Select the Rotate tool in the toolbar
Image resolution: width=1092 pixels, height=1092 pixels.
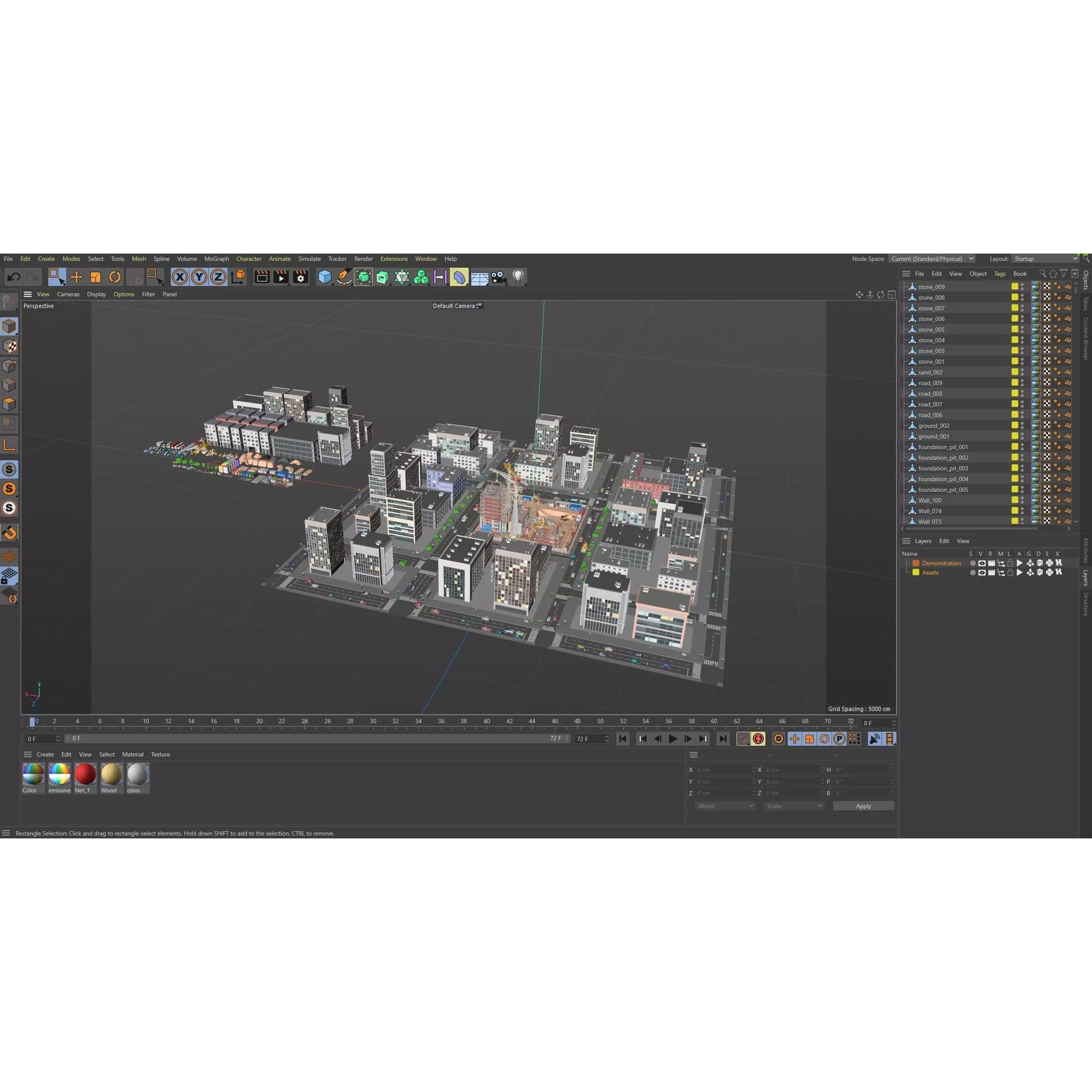[x=115, y=277]
